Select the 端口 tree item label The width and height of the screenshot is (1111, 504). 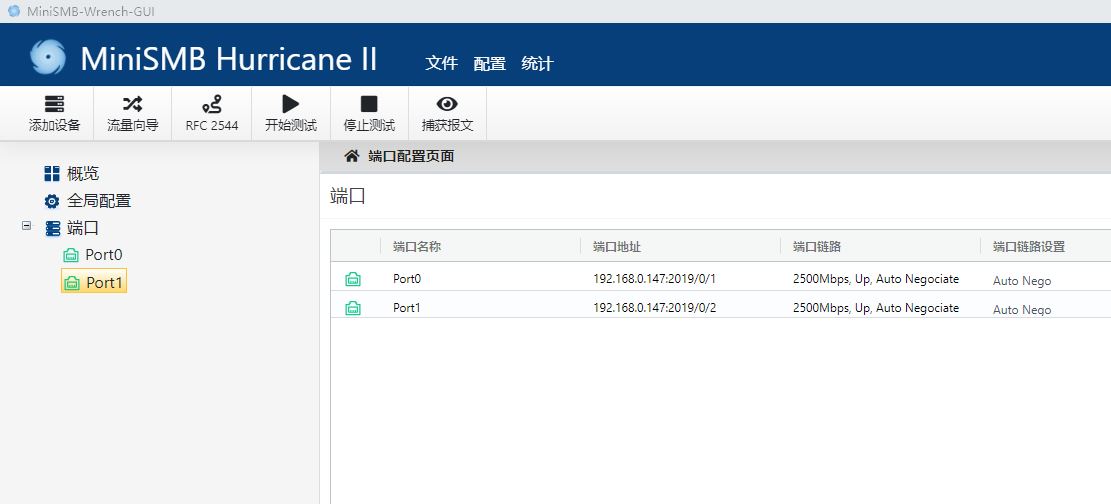(x=83, y=228)
